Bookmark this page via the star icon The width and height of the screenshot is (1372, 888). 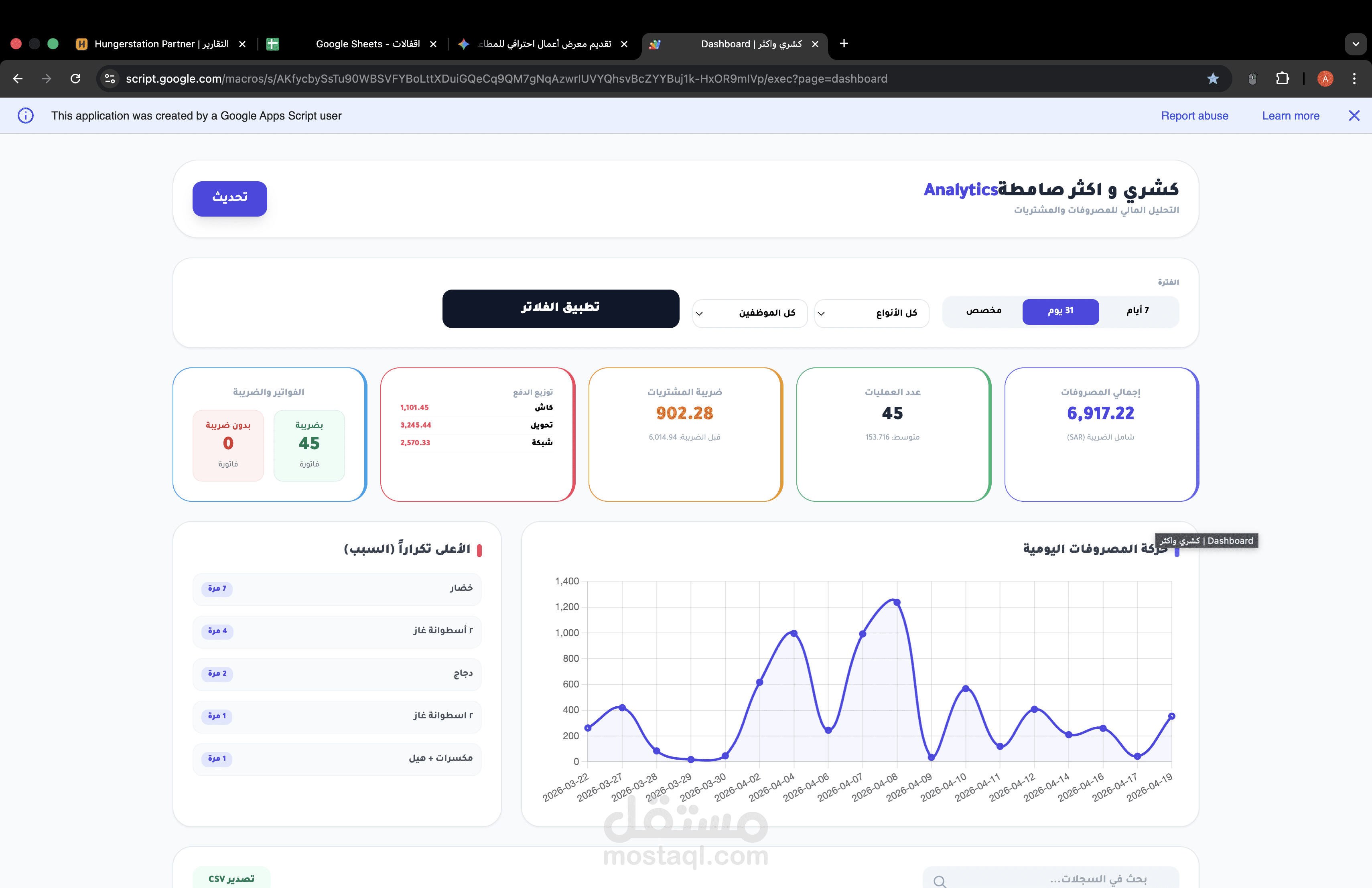pyautogui.click(x=1213, y=79)
